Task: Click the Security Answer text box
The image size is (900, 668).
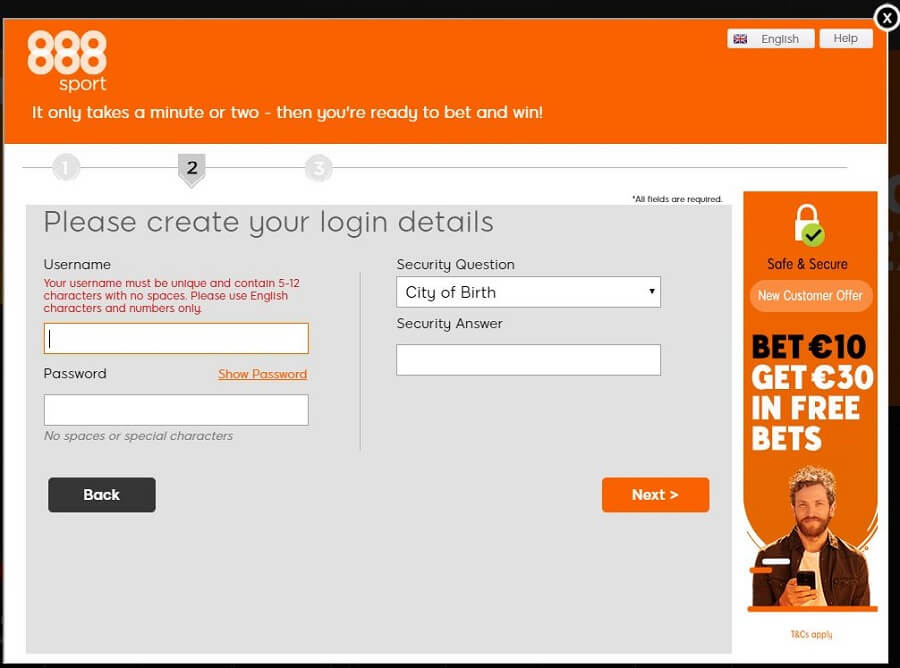Action: (x=528, y=360)
